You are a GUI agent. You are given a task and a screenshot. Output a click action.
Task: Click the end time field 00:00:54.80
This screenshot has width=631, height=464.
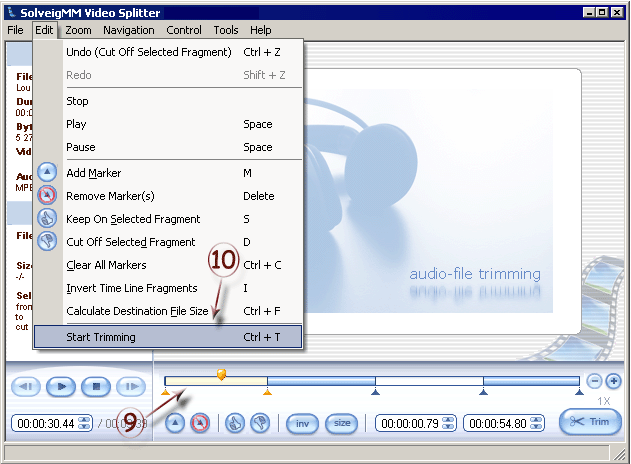498,424
